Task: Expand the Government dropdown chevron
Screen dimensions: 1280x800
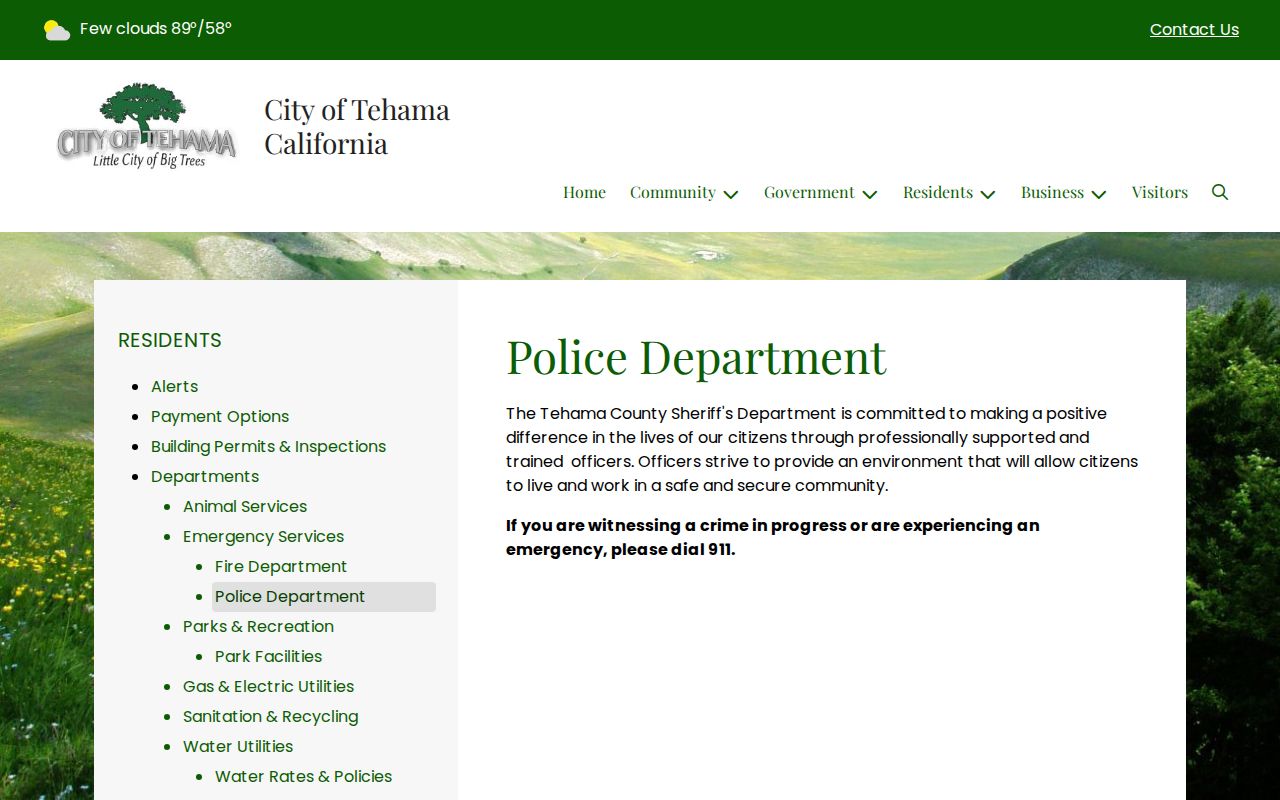Action: (x=870, y=194)
